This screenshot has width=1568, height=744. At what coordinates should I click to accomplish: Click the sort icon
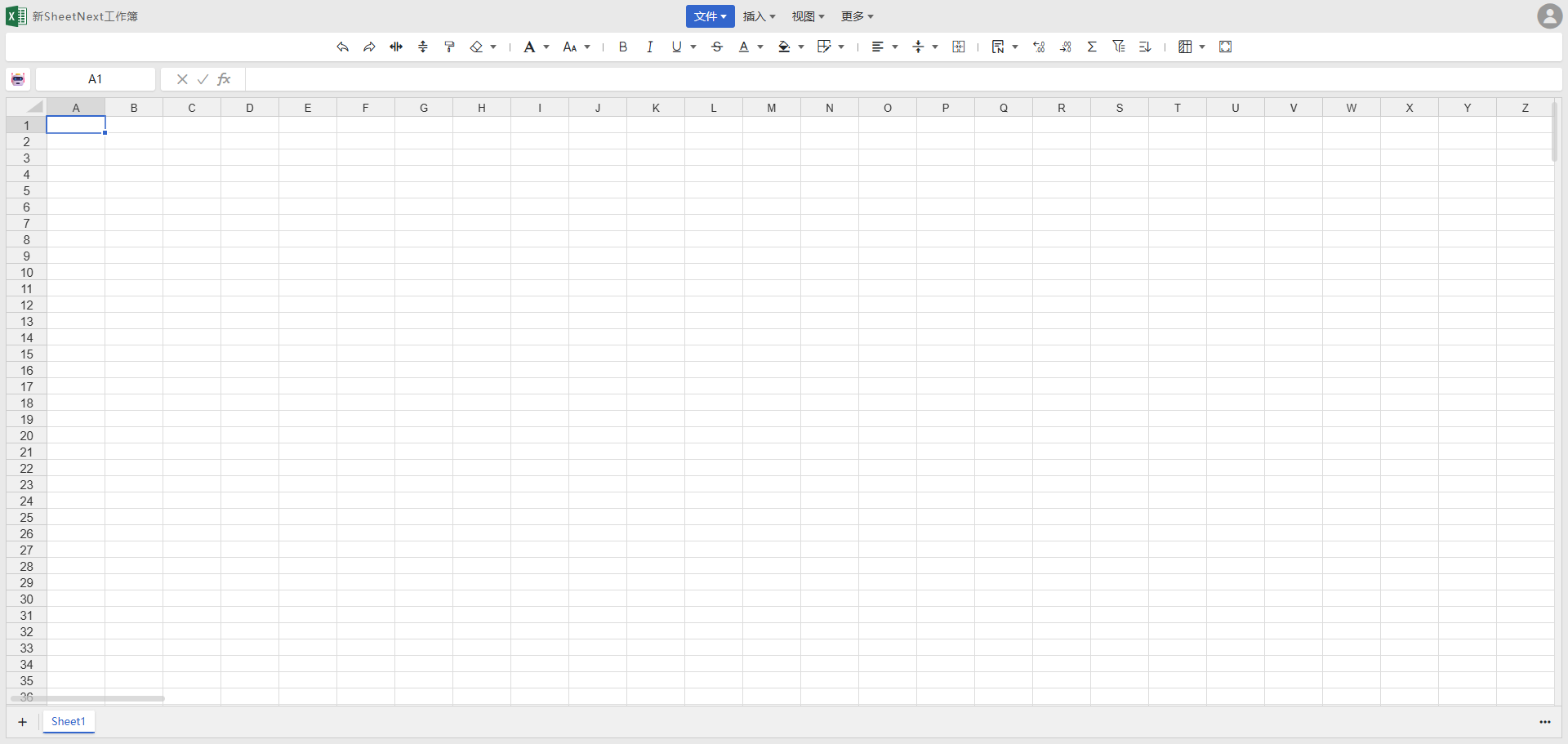pyautogui.click(x=1145, y=47)
